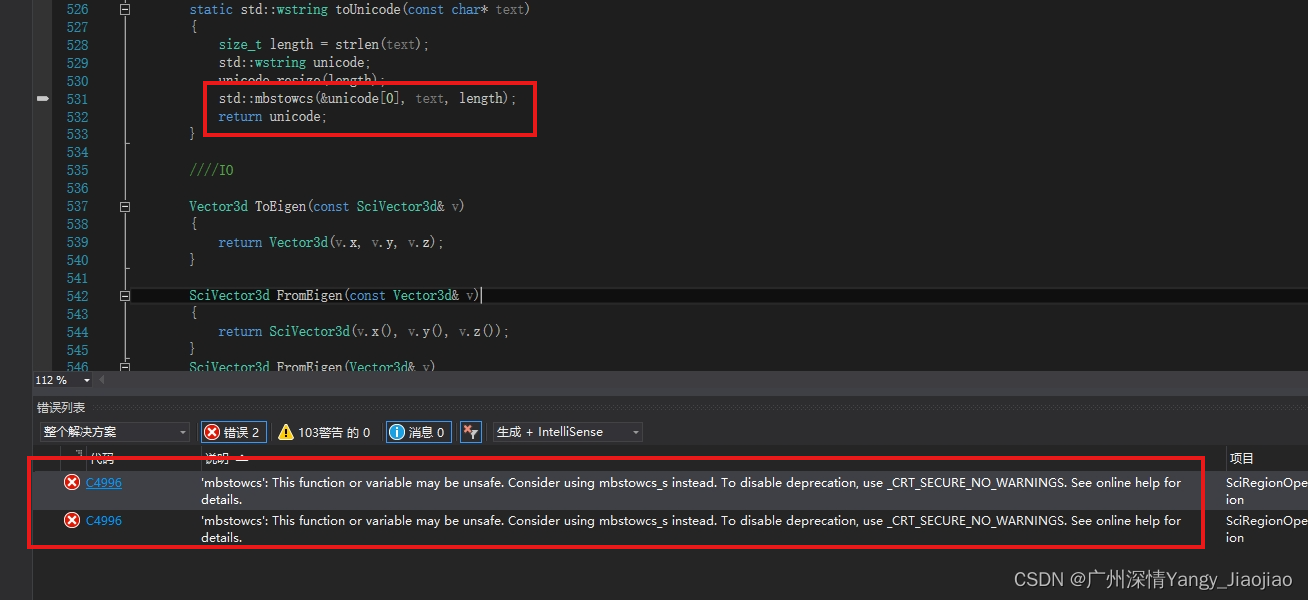The height and width of the screenshot is (600, 1308).
Task: Open the 生成 + IntelliSense source dropdown
Action: (567, 432)
